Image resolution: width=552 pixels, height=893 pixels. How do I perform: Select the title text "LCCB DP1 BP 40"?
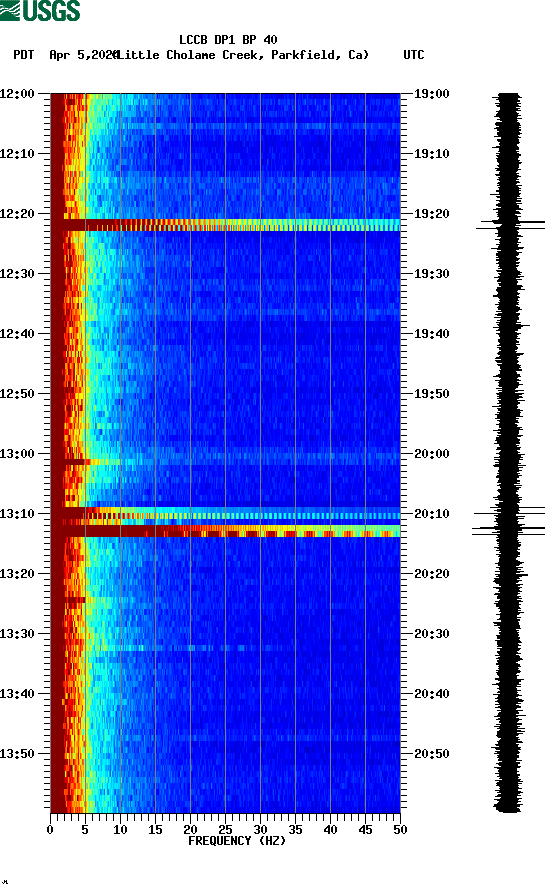click(228, 40)
